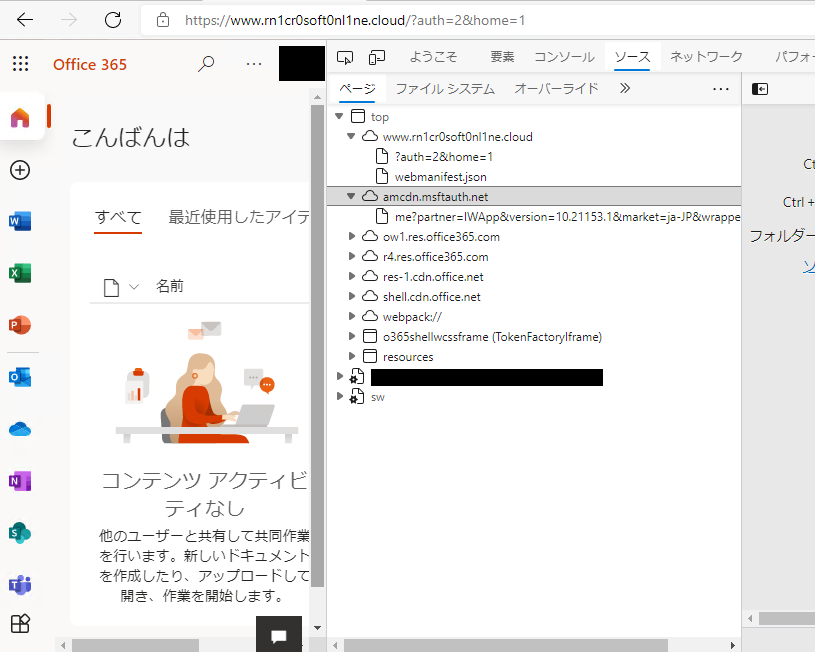The height and width of the screenshot is (652, 815).
Task: Show more Sources navigator tabs
Action: [x=625, y=88]
